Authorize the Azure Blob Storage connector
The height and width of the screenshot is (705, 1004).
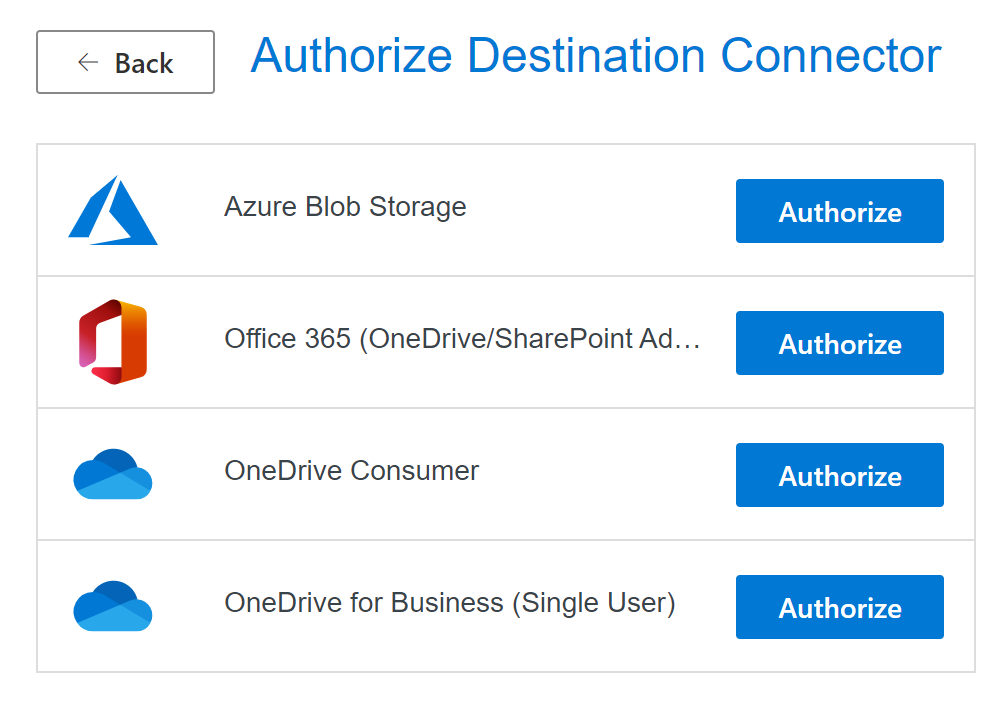(x=839, y=211)
